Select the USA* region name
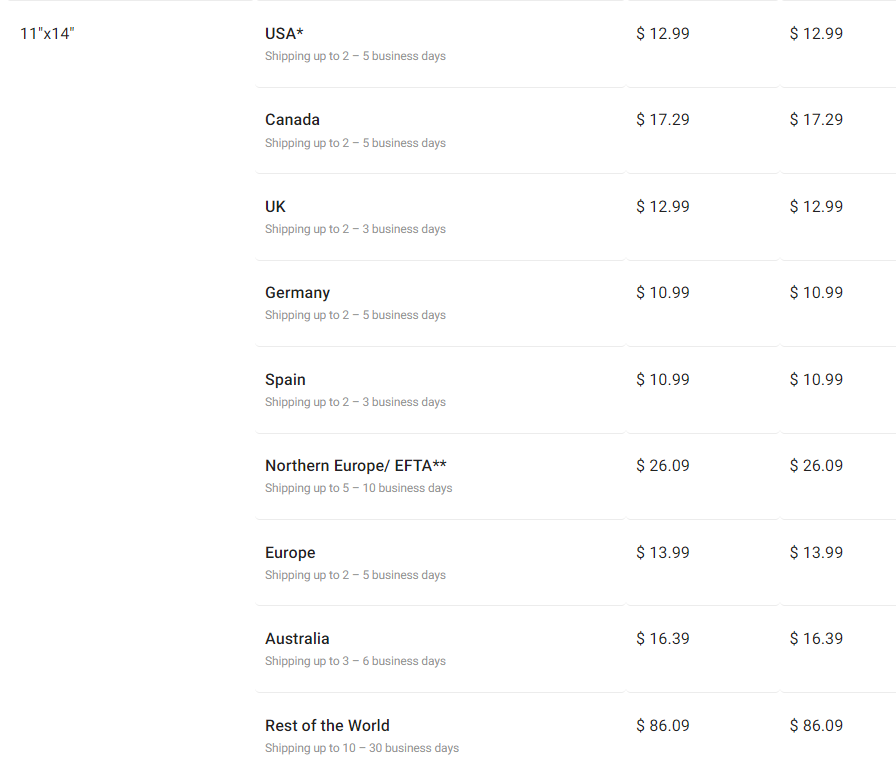This screenshot has height=772, width=896. [284, 33]
